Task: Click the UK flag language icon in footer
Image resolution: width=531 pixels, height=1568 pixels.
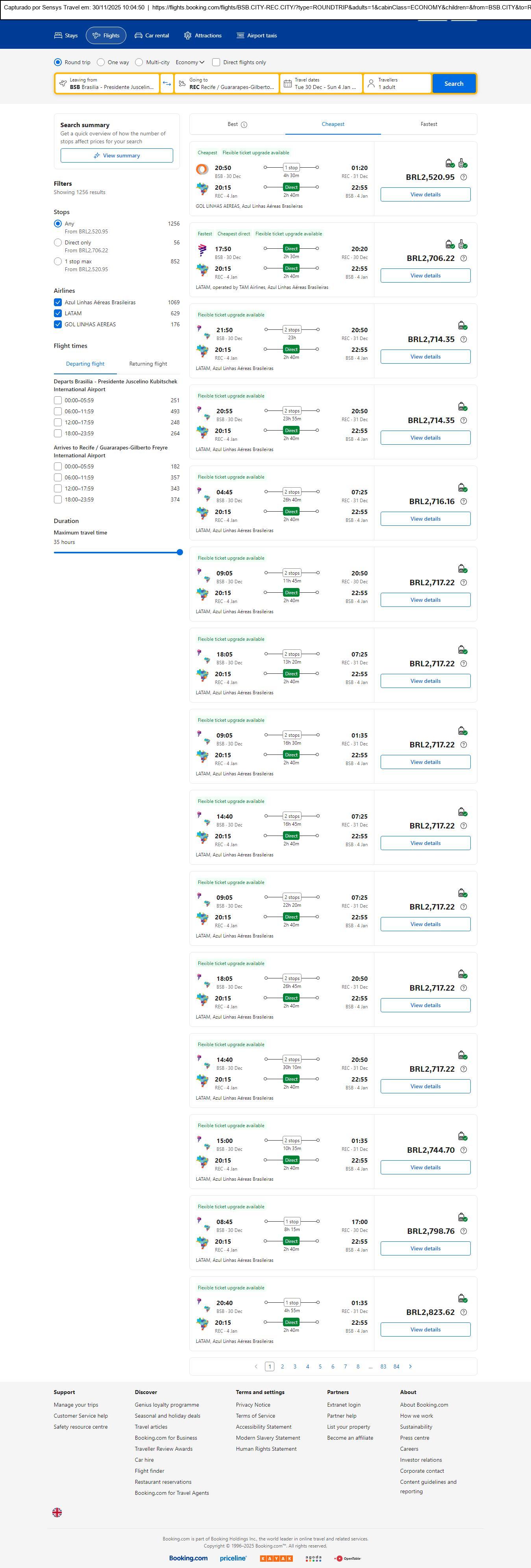Action: pos(57,1512)
